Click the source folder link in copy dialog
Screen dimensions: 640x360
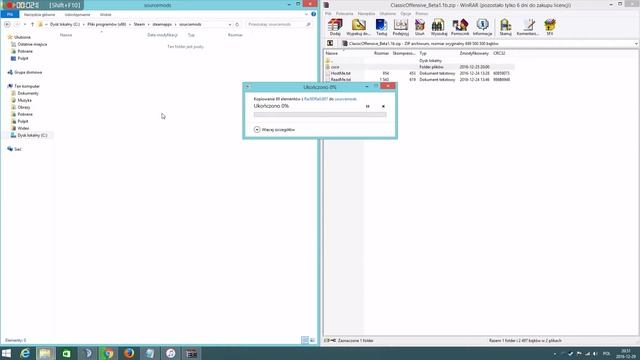316,99
